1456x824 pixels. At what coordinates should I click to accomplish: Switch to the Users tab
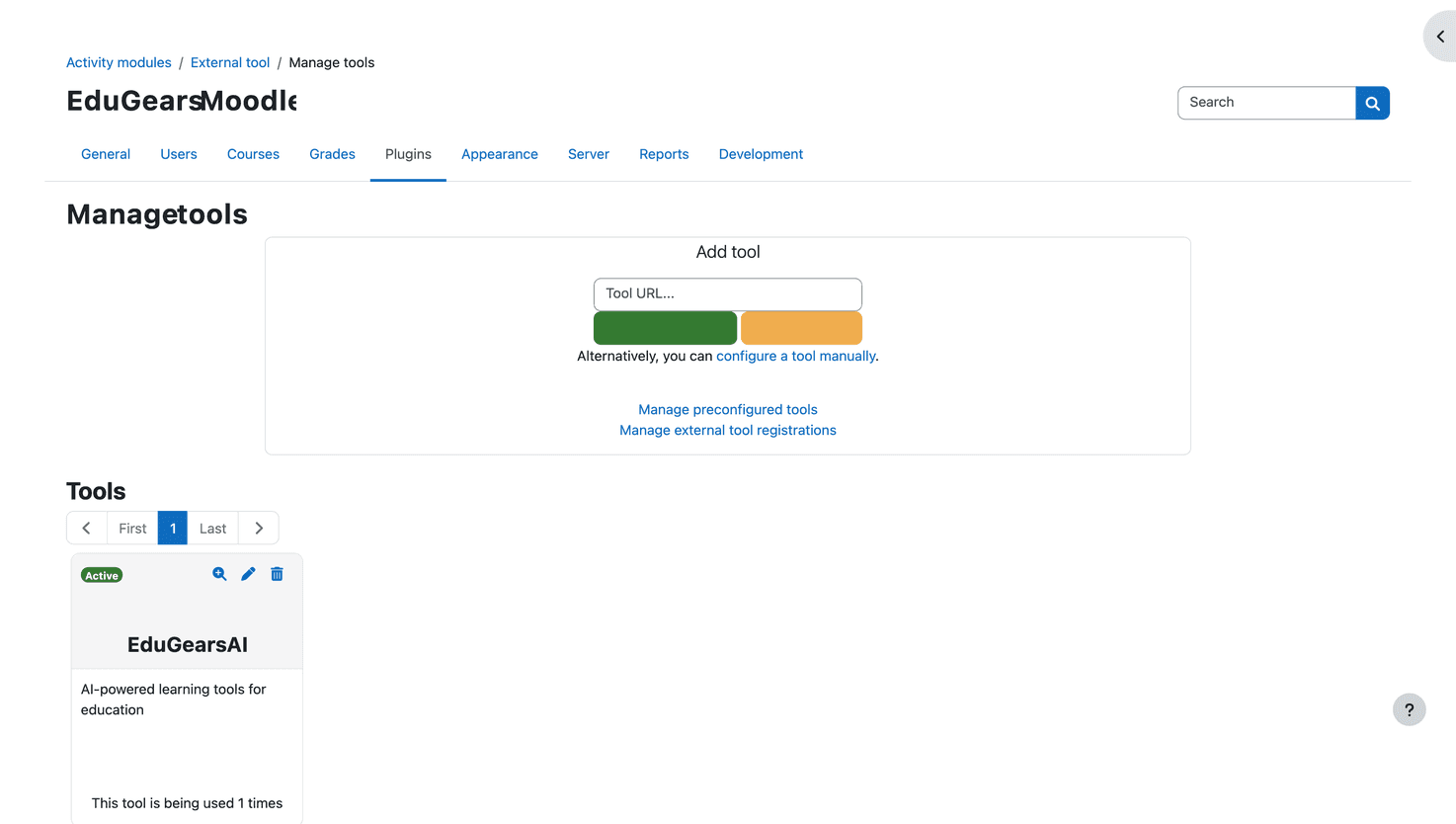178,154
